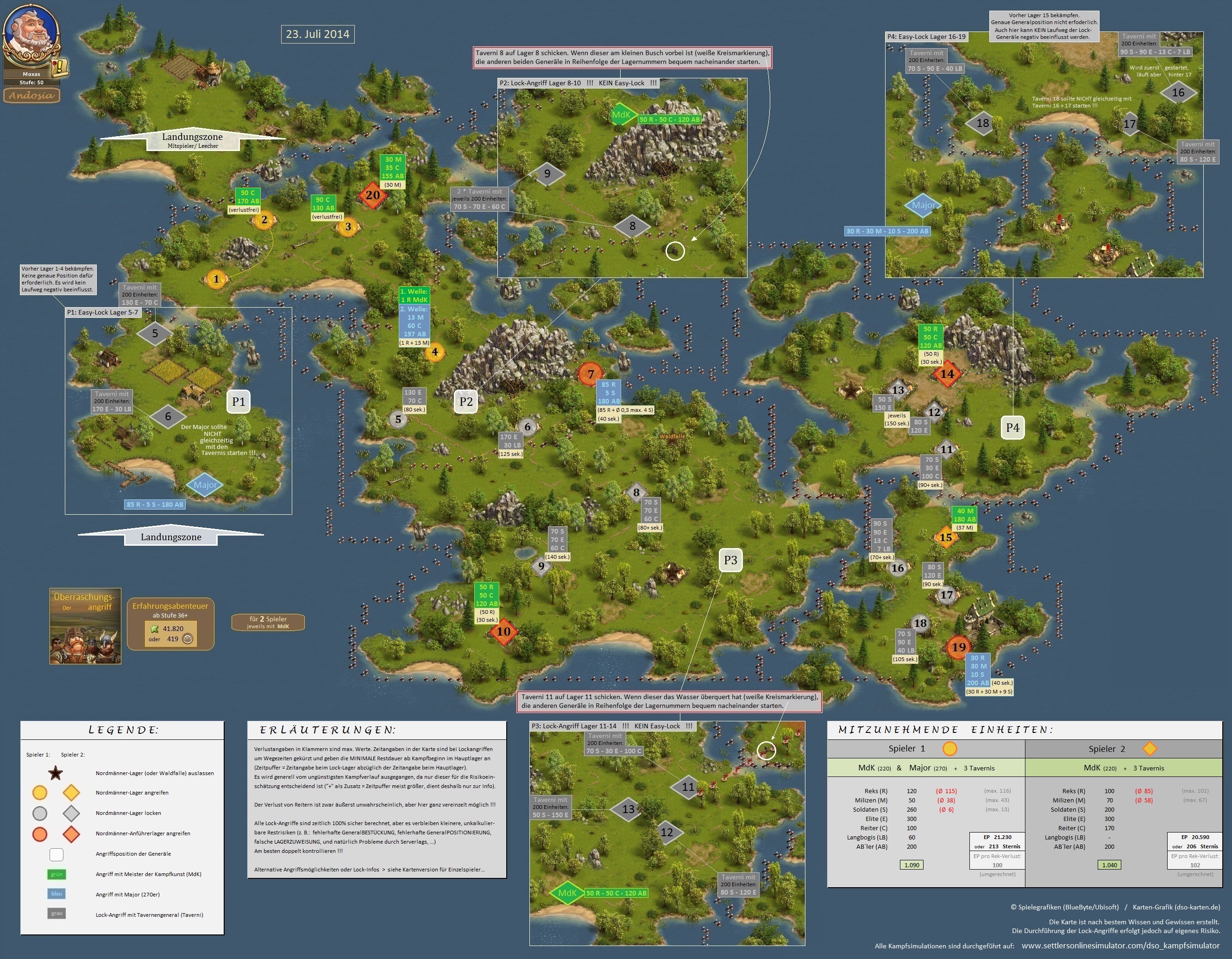Click the white P1 position label
The width and height of the screenshot is (1232, 959).
239,402
